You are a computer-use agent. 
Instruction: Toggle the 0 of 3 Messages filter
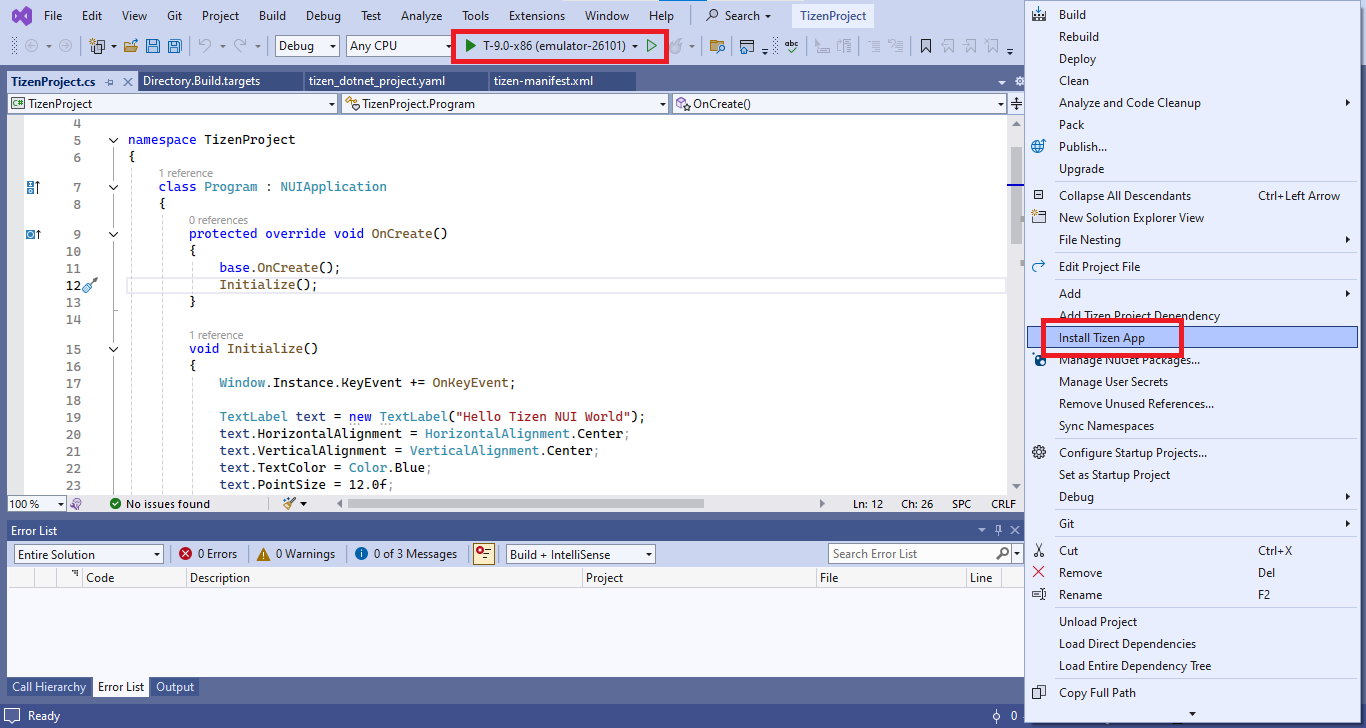point(406,554)
